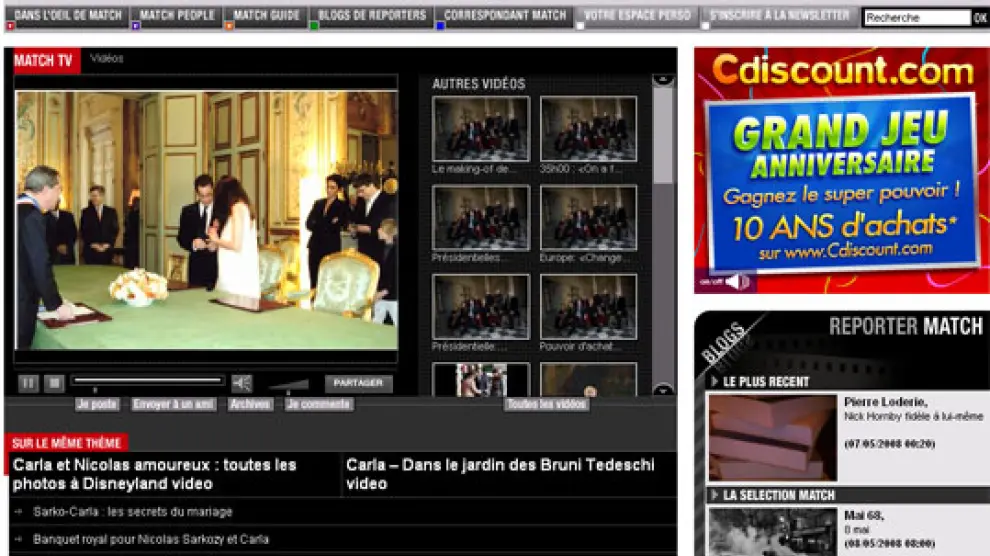Mute the video player sound
This screenshot has width=990, height=556.
point(242,383)
